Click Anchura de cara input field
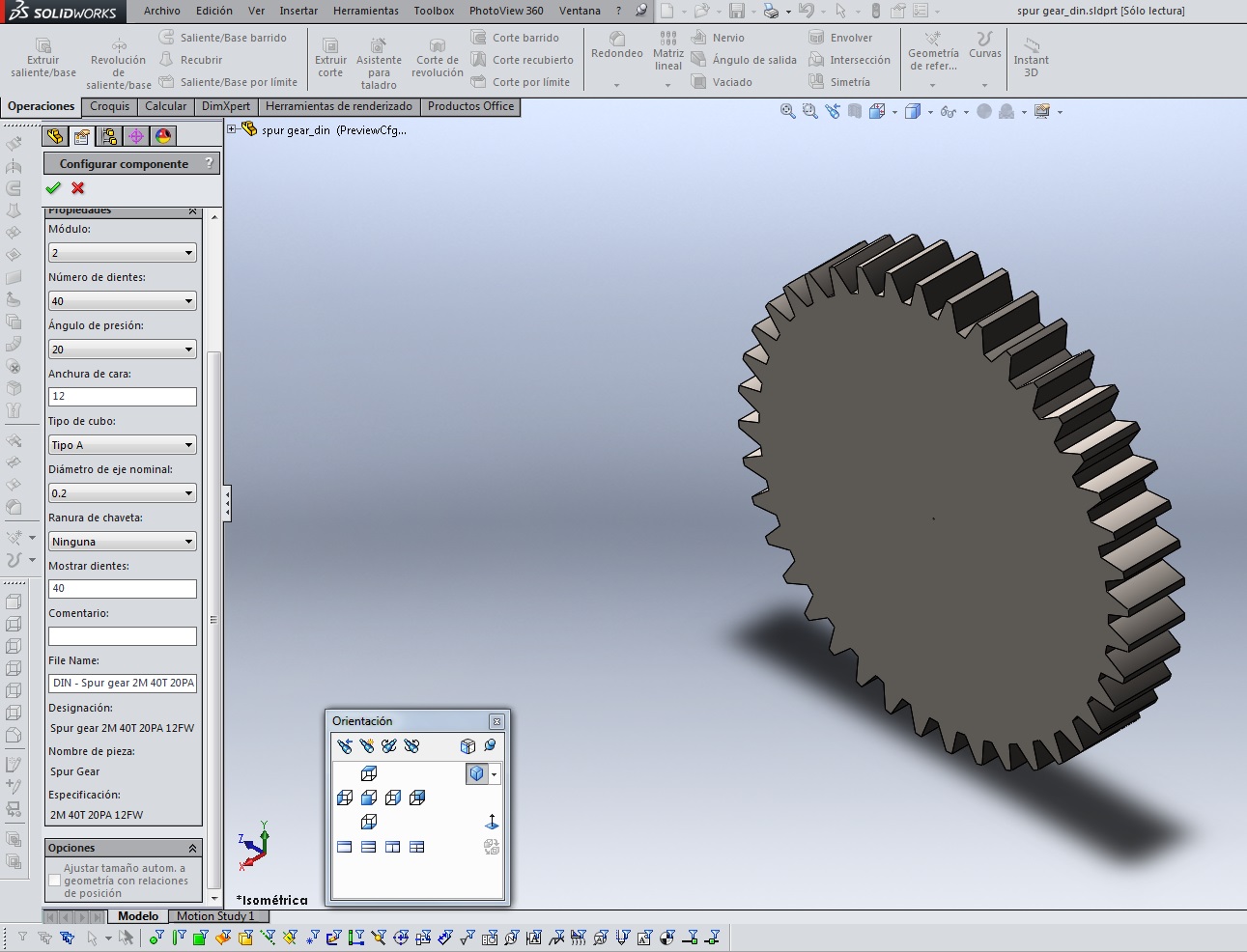Viewport: 1247px width, 952px height. click(x=123, y=396)
